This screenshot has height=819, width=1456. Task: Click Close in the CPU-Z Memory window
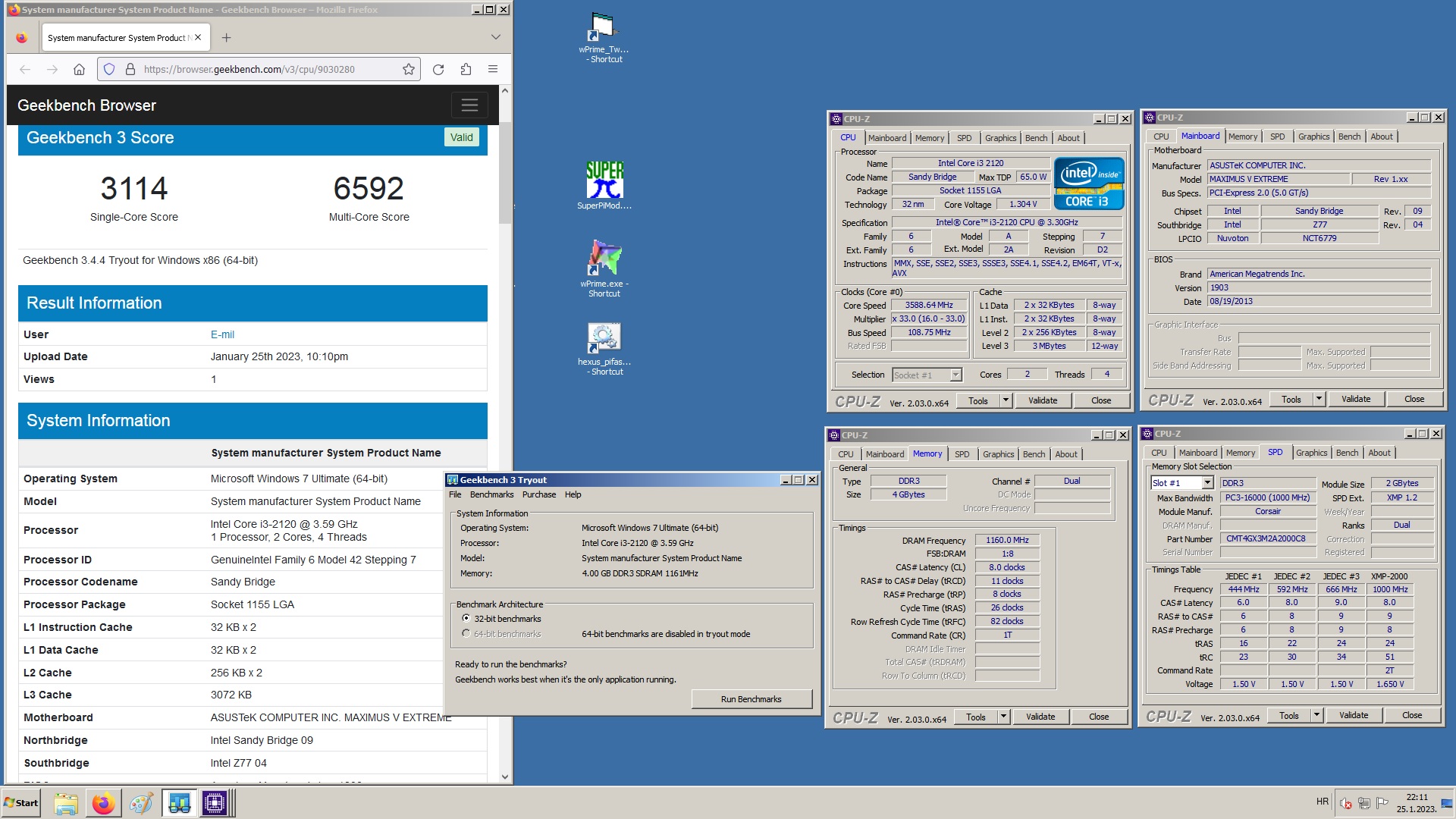click(1099, 717)
